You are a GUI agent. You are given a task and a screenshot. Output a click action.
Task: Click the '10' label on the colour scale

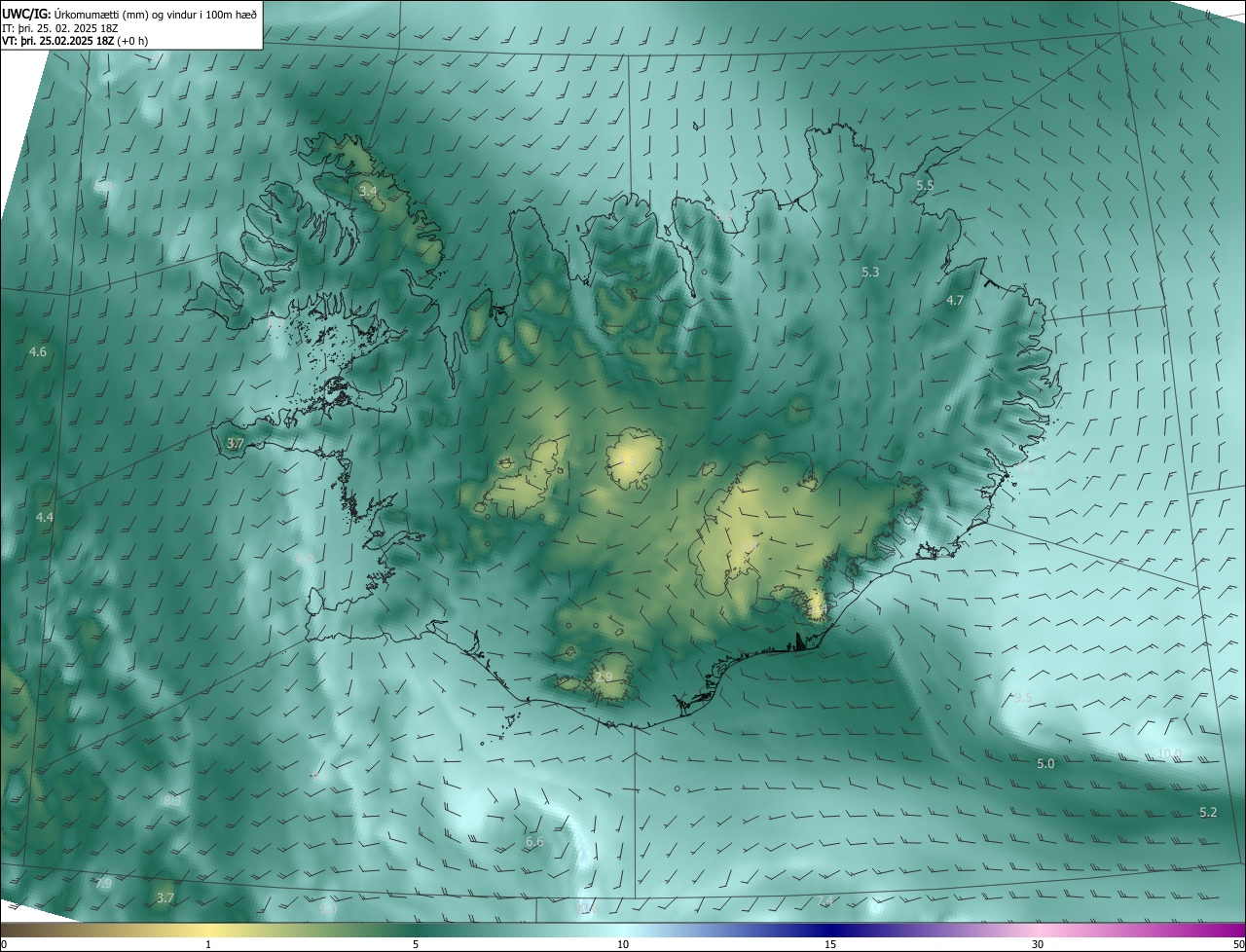623,945
